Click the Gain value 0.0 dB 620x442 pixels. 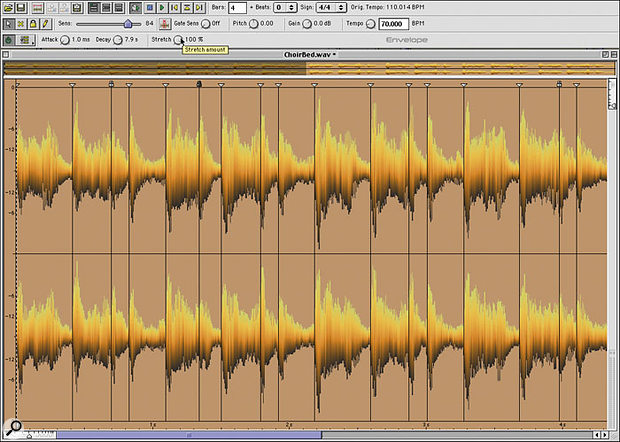point(322,24)
